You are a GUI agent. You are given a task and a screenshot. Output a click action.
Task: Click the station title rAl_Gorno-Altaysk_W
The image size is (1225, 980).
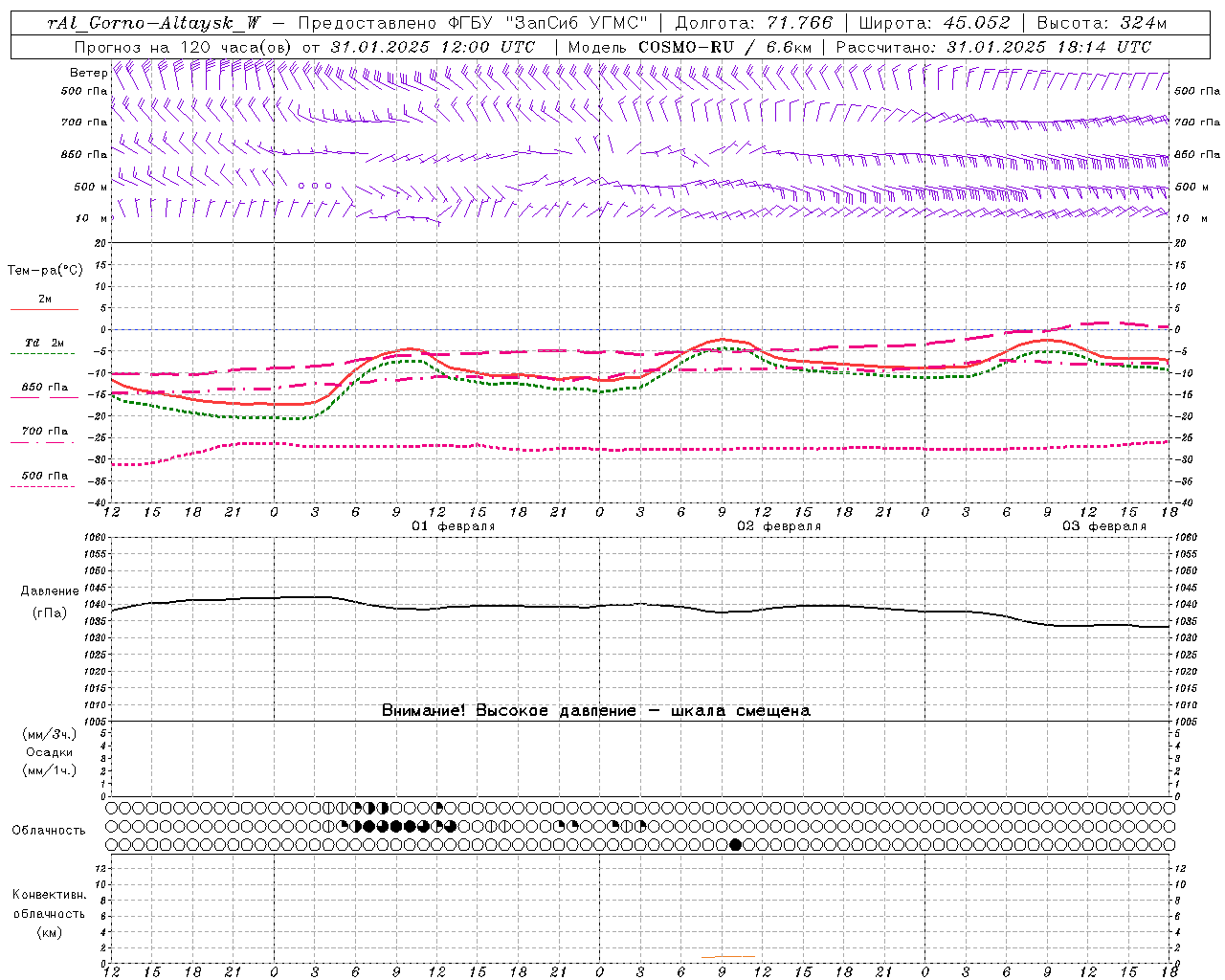[x=154, y=23]
